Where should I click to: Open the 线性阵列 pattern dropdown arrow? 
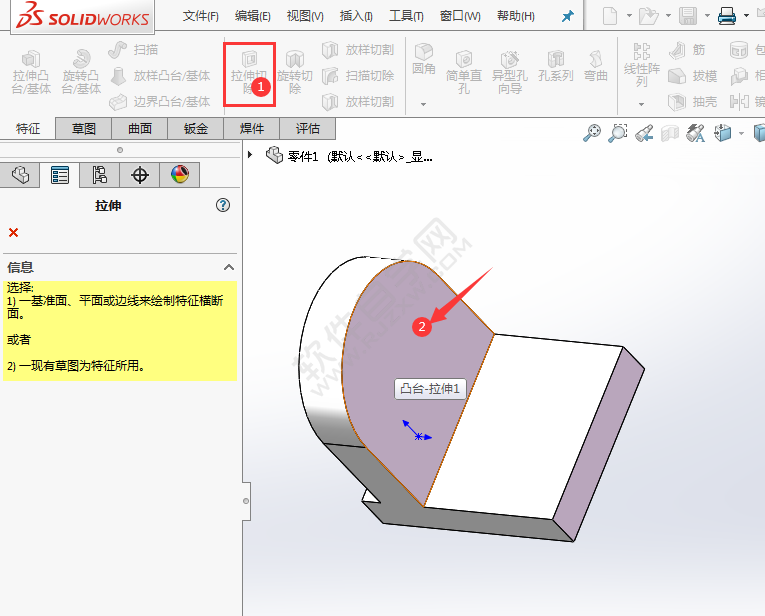(x=642, y=104)
